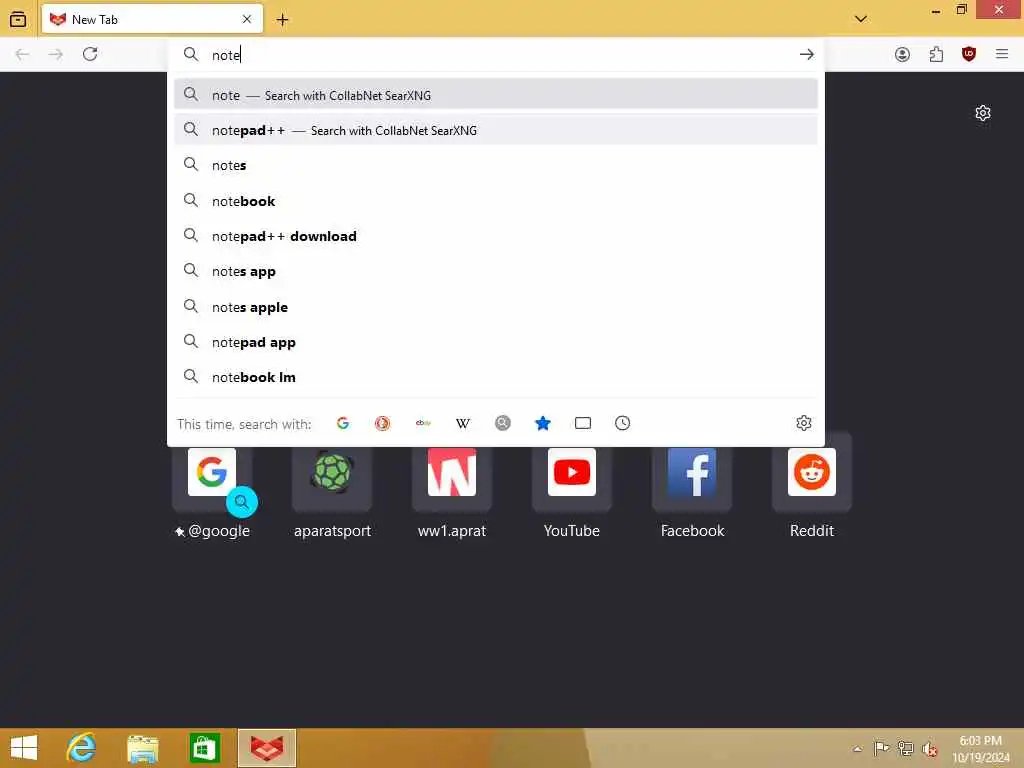Choose the 'notebook lm' suggestion
Viewport: 1024px width, 768px height.
click(x=496, y=377)
